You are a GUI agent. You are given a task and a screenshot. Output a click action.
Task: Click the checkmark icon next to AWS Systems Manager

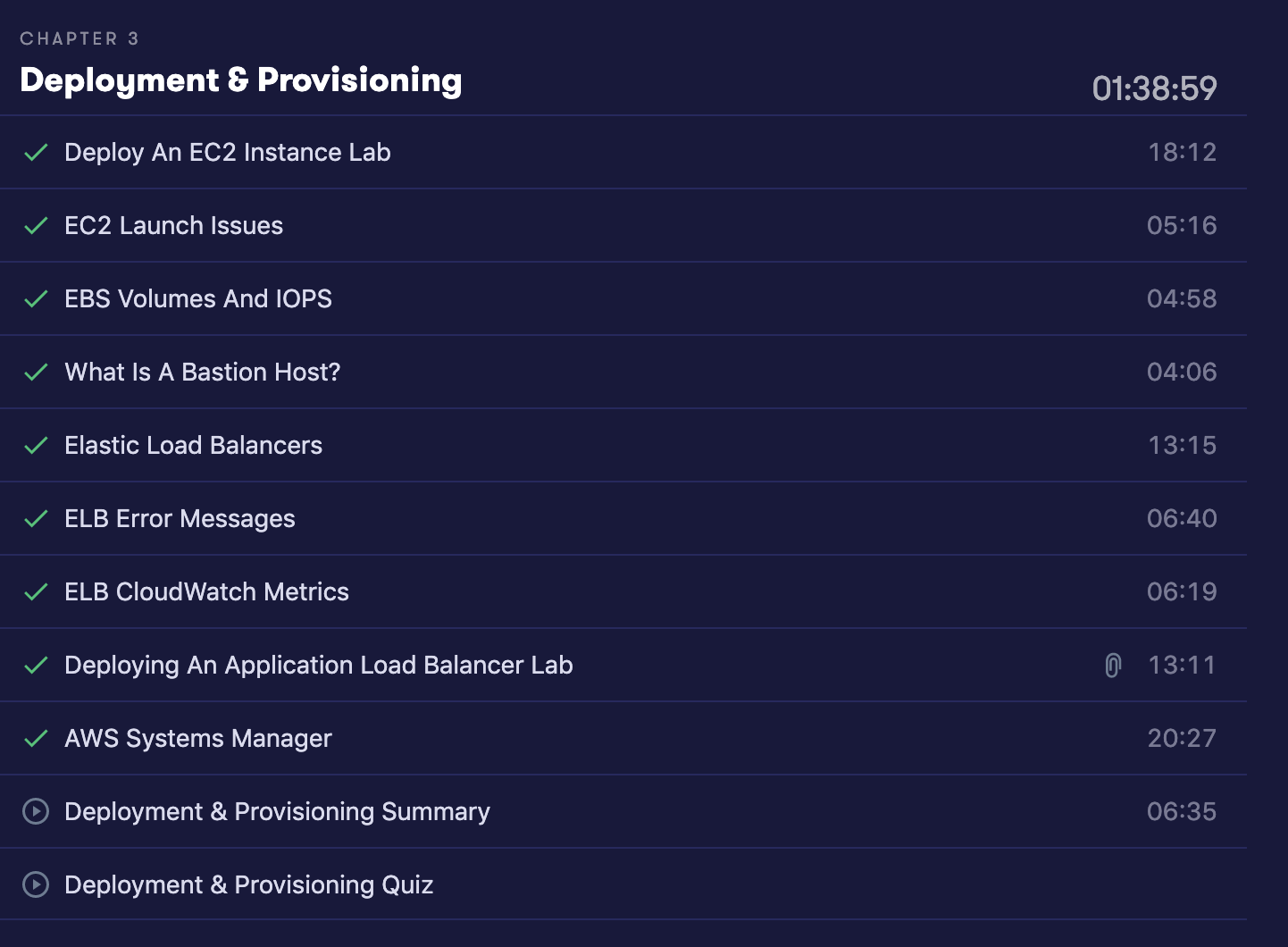pos(36,739)
